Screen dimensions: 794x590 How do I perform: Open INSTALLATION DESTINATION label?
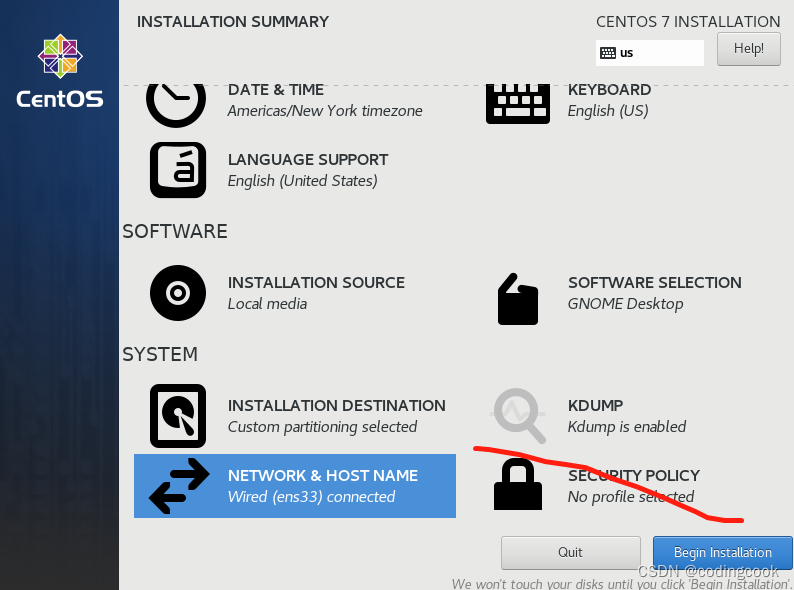pos(336,406)
